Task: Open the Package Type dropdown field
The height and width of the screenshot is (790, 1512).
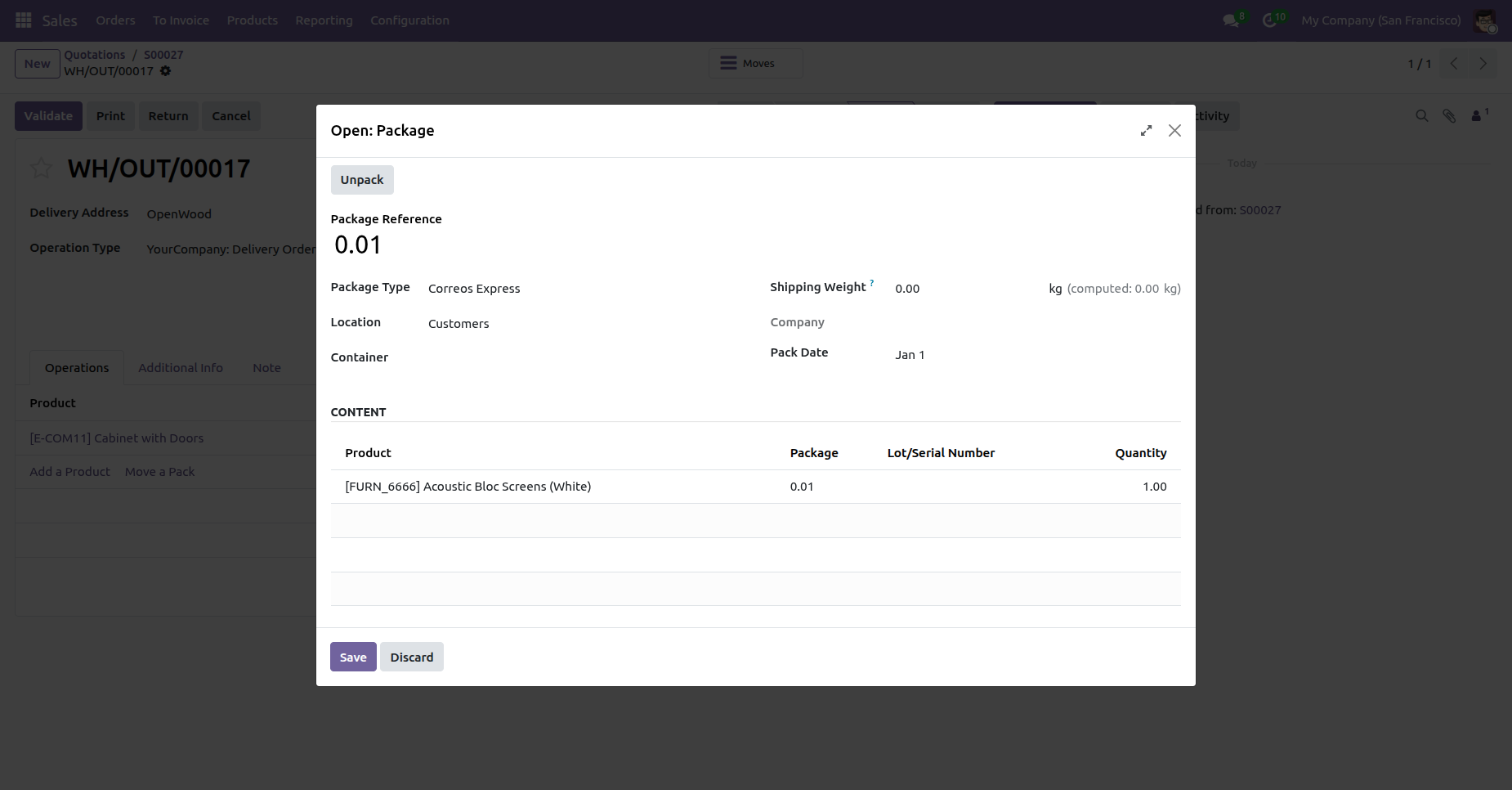Action: click(588, 289)
